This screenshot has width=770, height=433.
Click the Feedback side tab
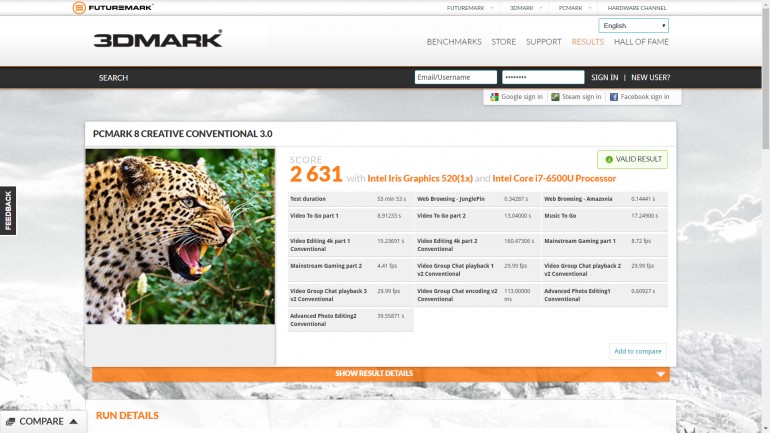point(8,211)
